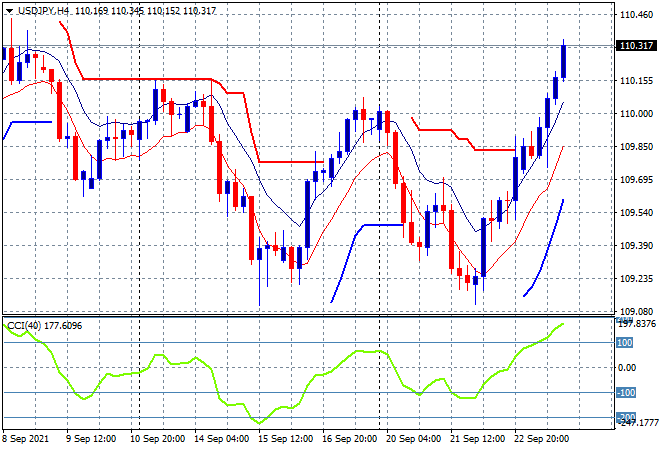Select the latest blue candle at 110.317
660x450 pixels.
[564, 61]
